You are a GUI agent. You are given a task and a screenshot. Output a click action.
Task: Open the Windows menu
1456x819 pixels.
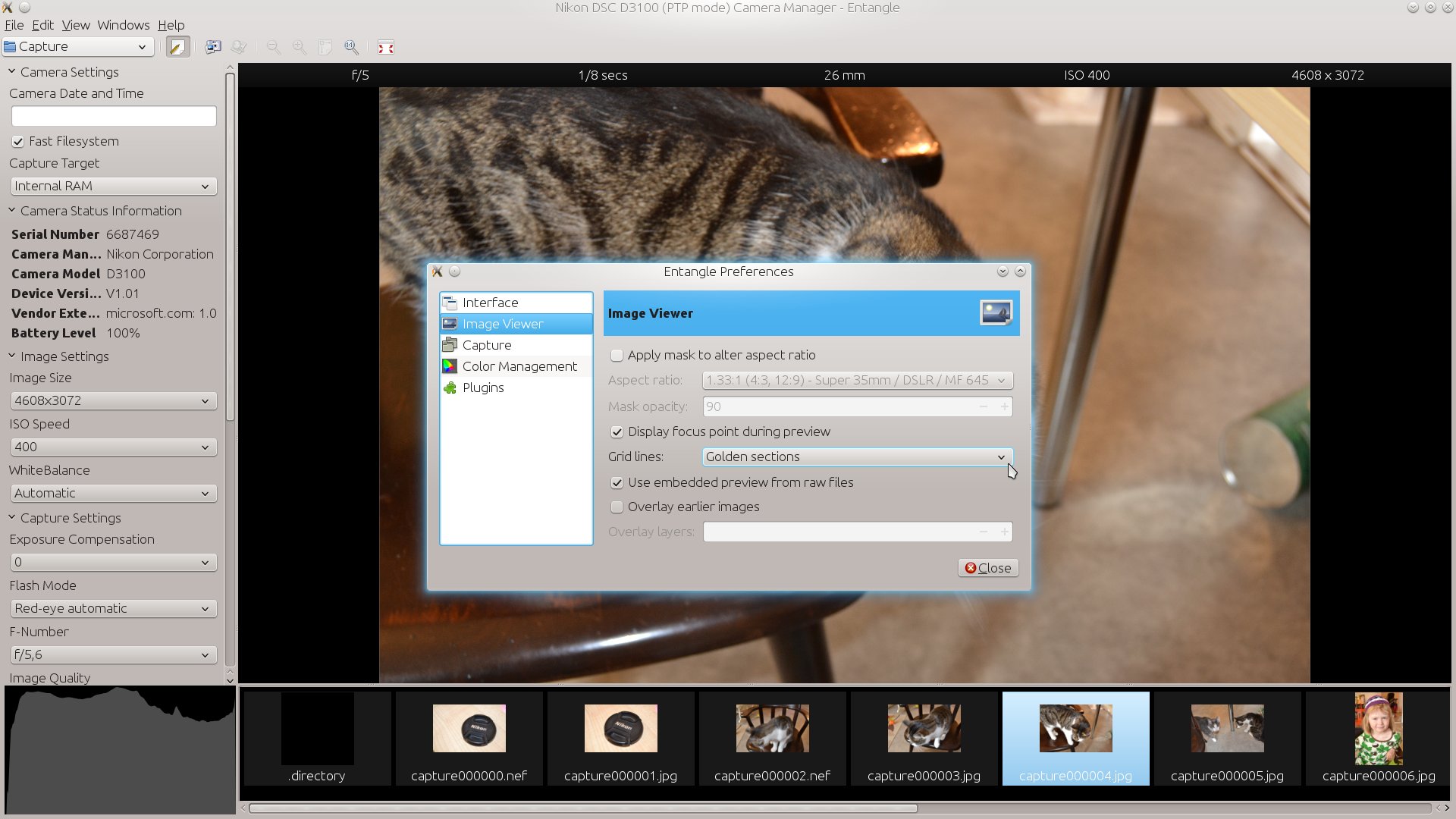[124, 25]
